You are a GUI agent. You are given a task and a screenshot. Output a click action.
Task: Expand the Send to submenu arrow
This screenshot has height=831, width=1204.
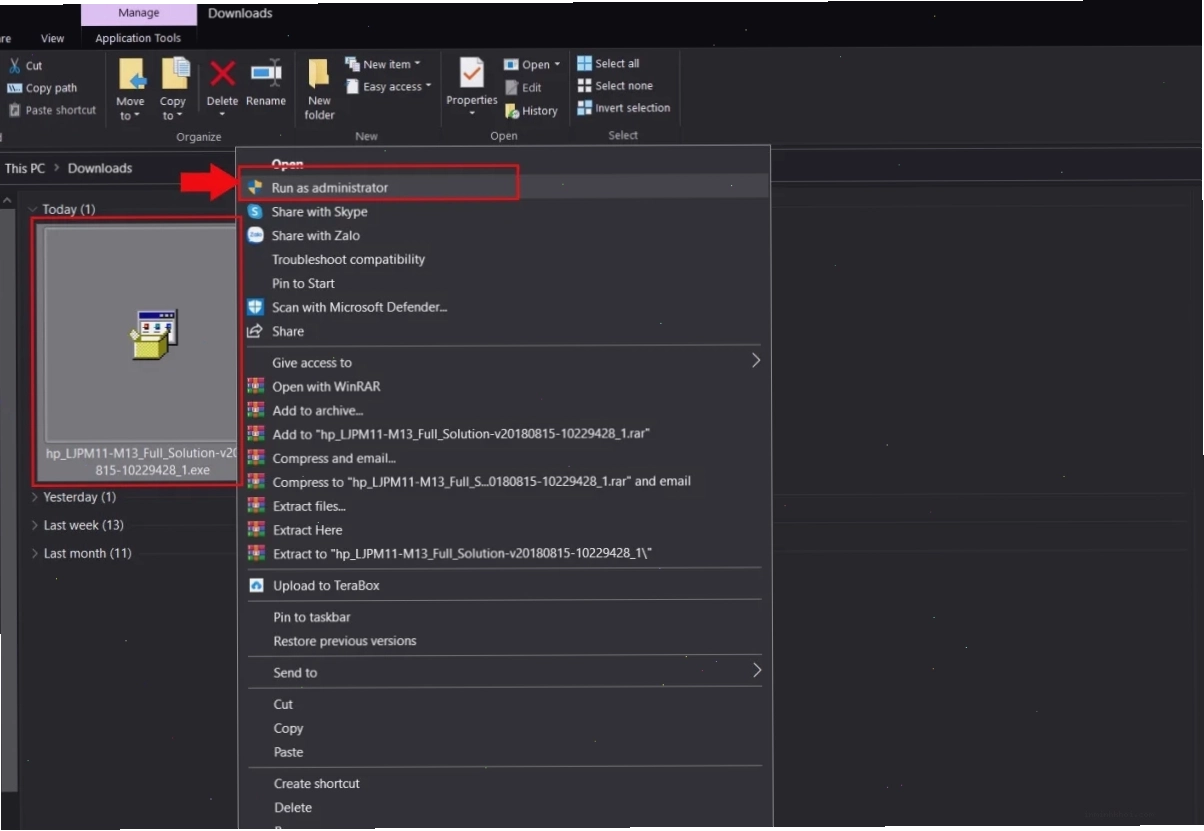[756, 670]
